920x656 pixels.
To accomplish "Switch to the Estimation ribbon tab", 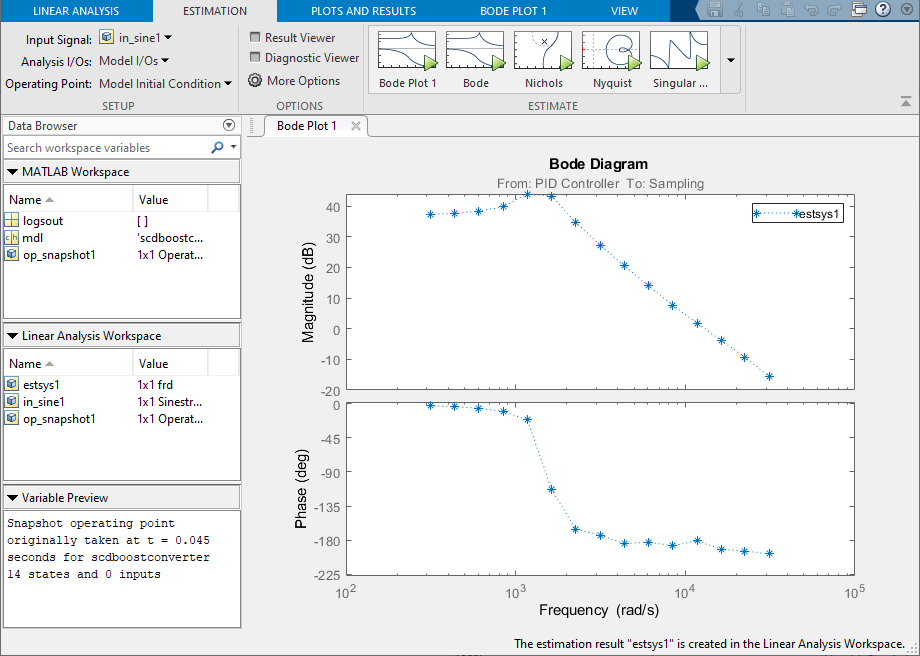I will point(215,11).
